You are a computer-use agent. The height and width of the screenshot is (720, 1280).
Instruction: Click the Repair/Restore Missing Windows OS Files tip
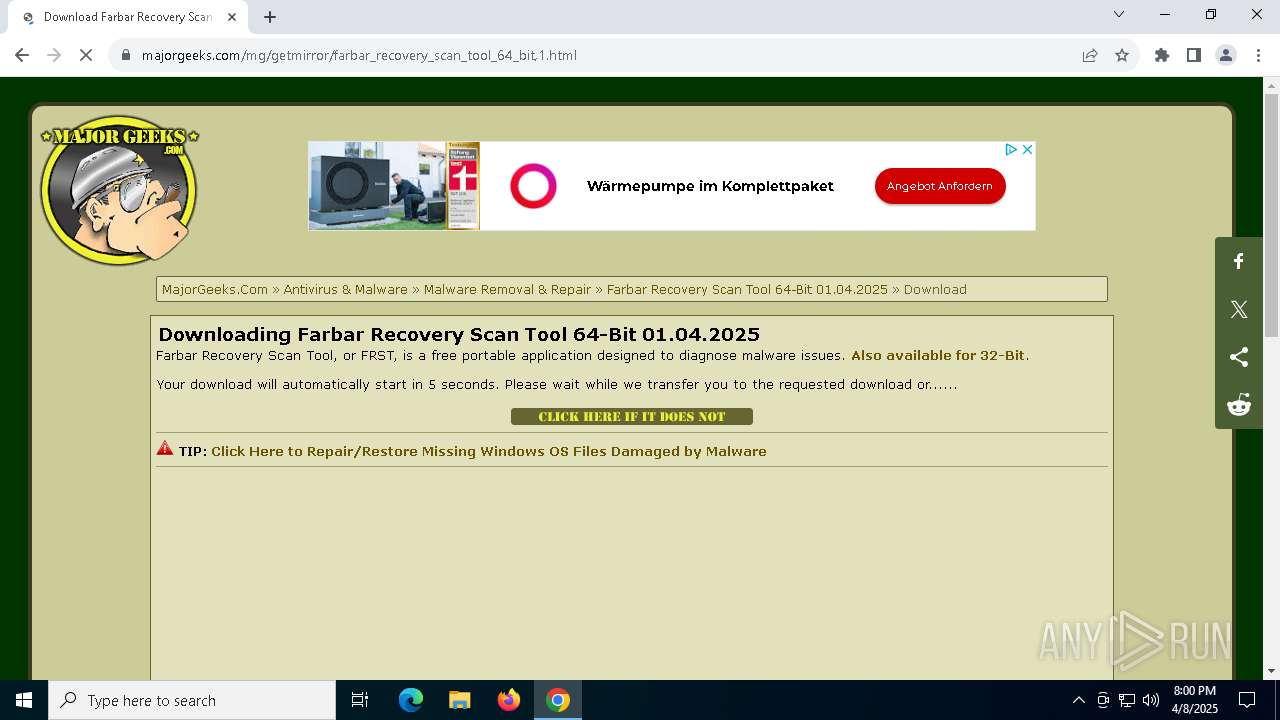click(x=489, y=451)
